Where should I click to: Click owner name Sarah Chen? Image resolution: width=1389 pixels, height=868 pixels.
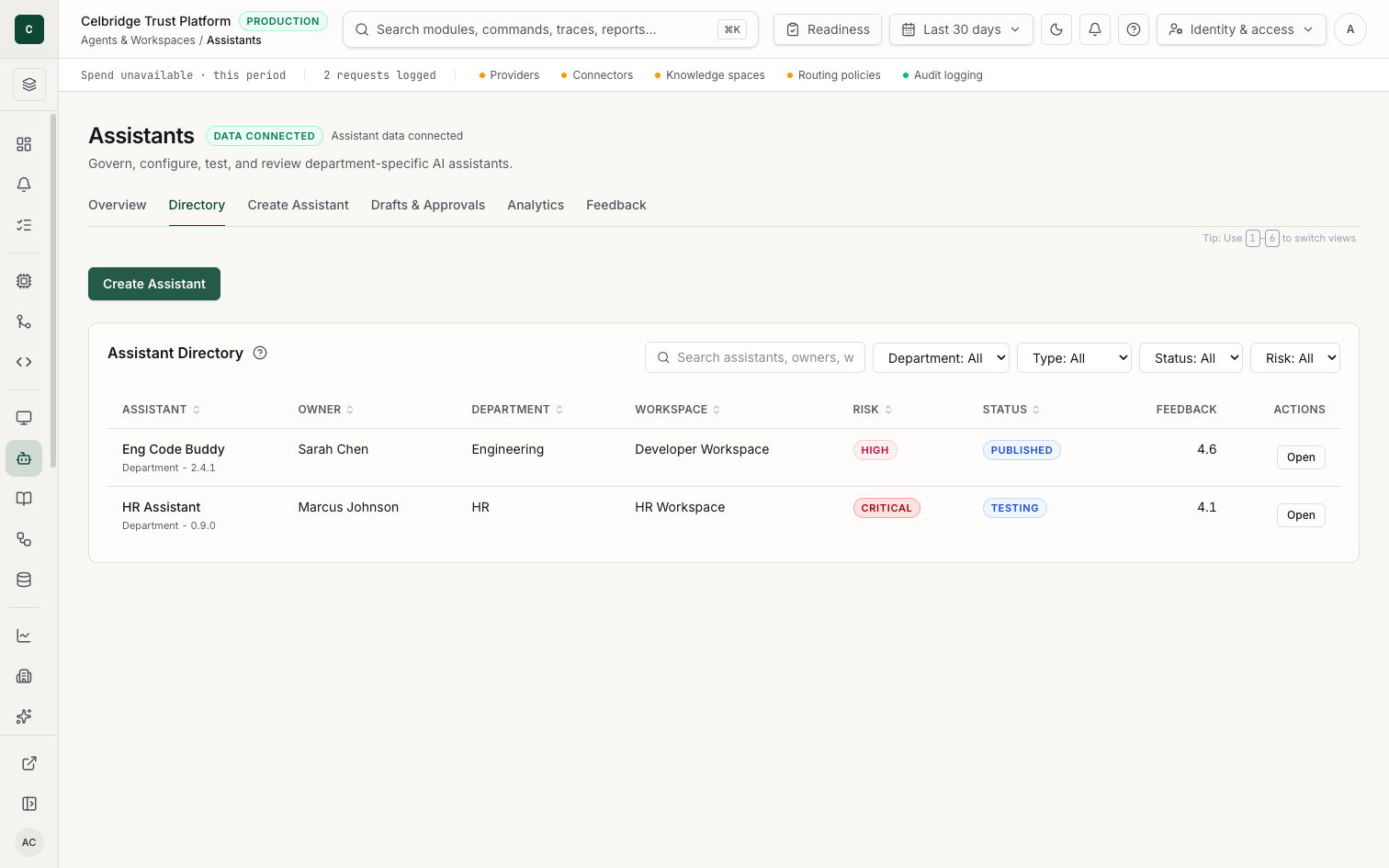tap(333, 449)
